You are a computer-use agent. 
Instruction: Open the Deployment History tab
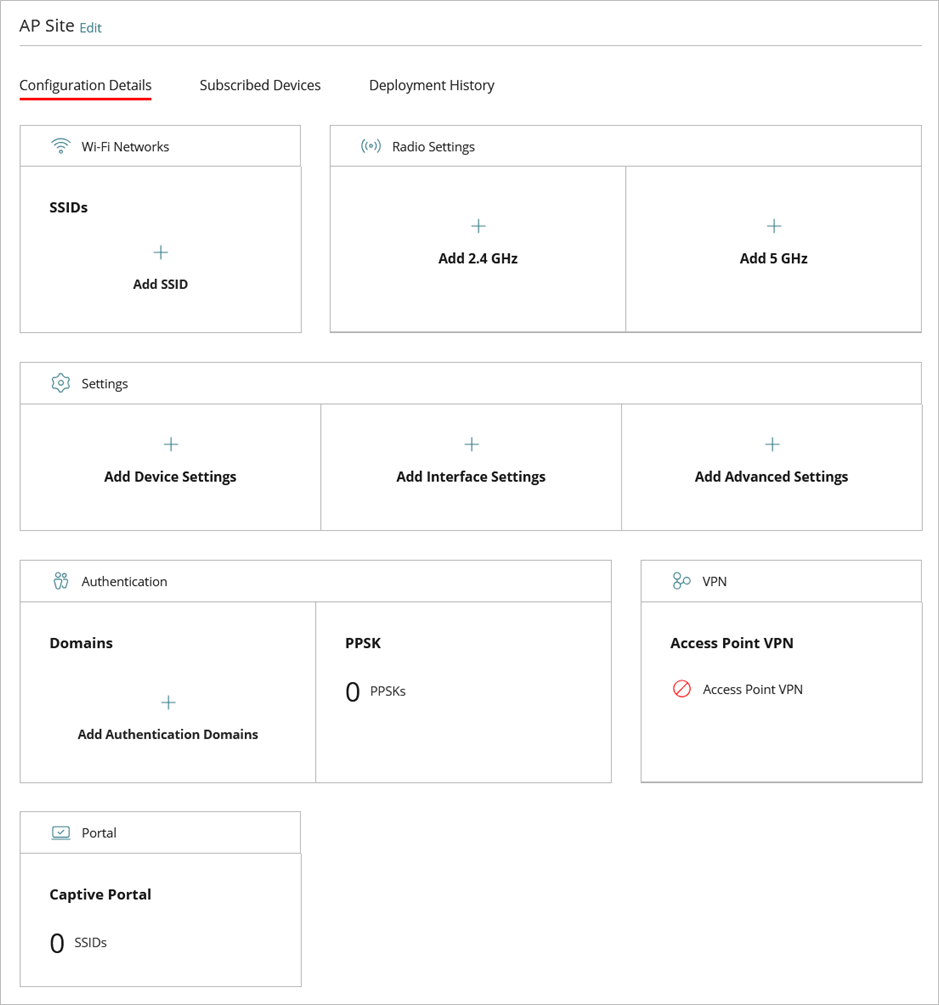431,85
